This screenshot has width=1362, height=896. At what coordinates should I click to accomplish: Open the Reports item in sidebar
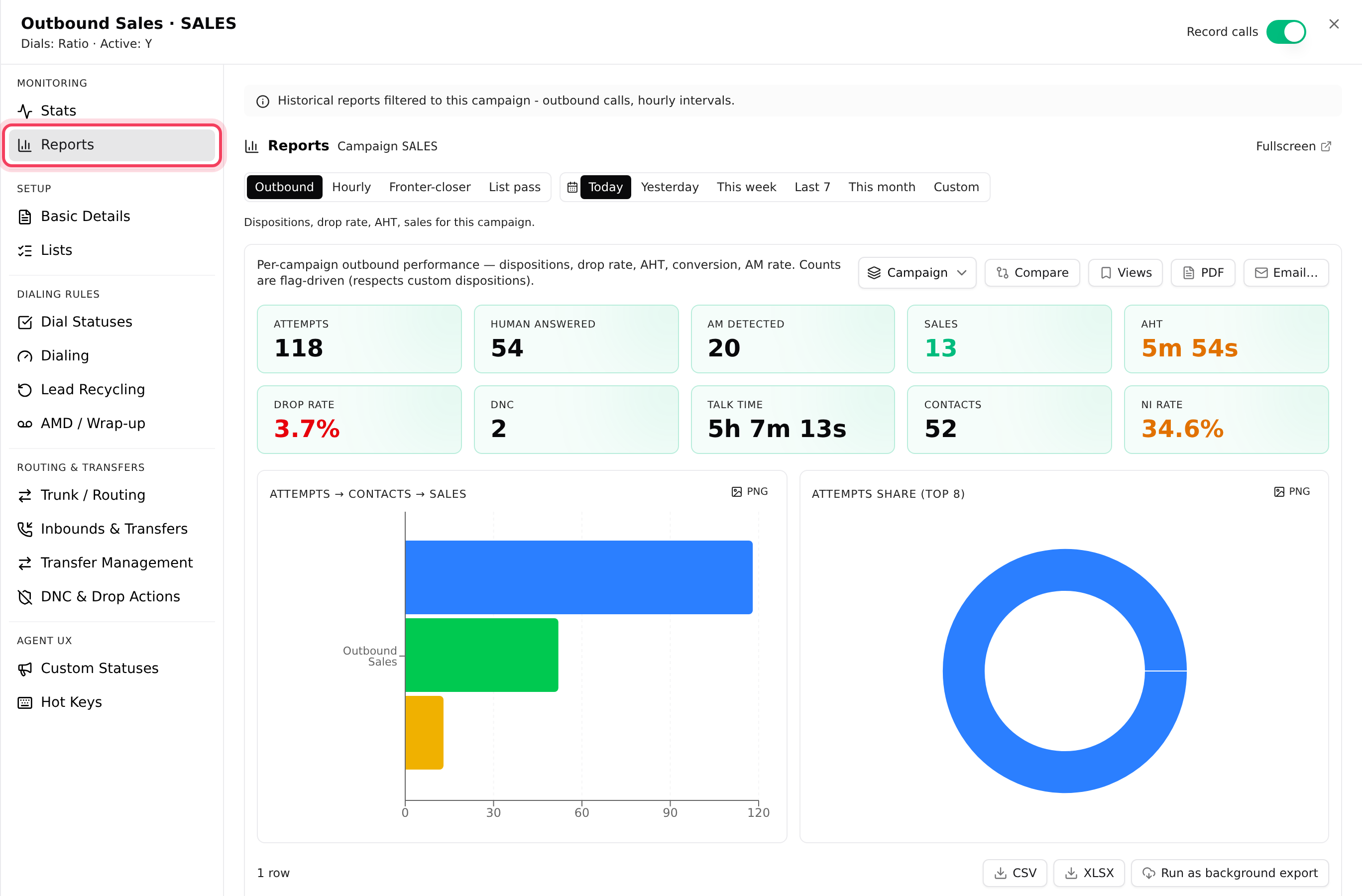coord(112,145)
